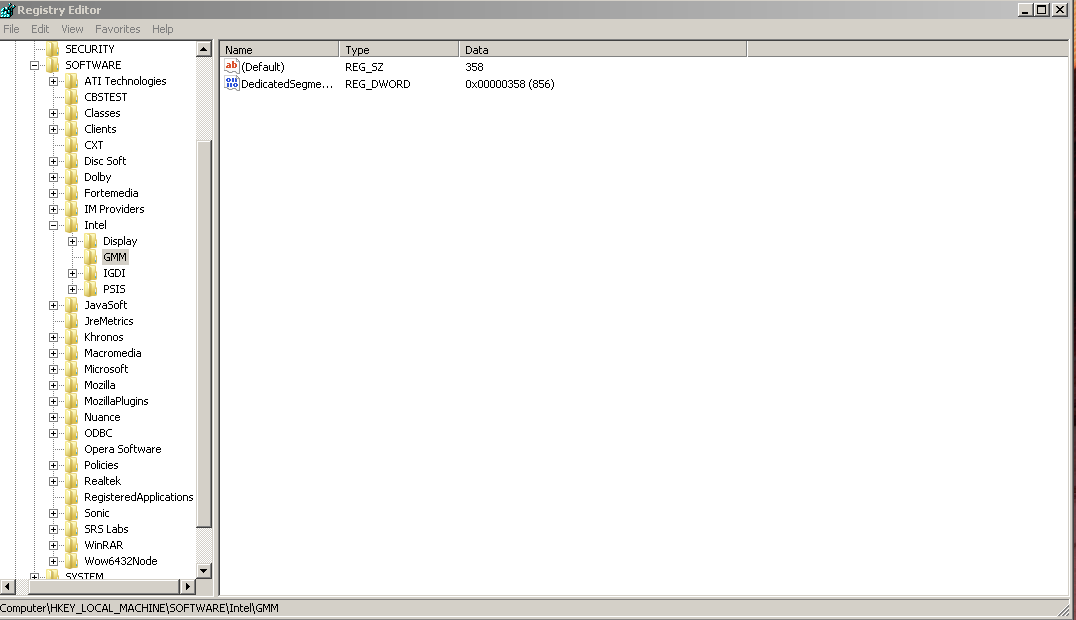Open the Edit menu

[40, 29]
